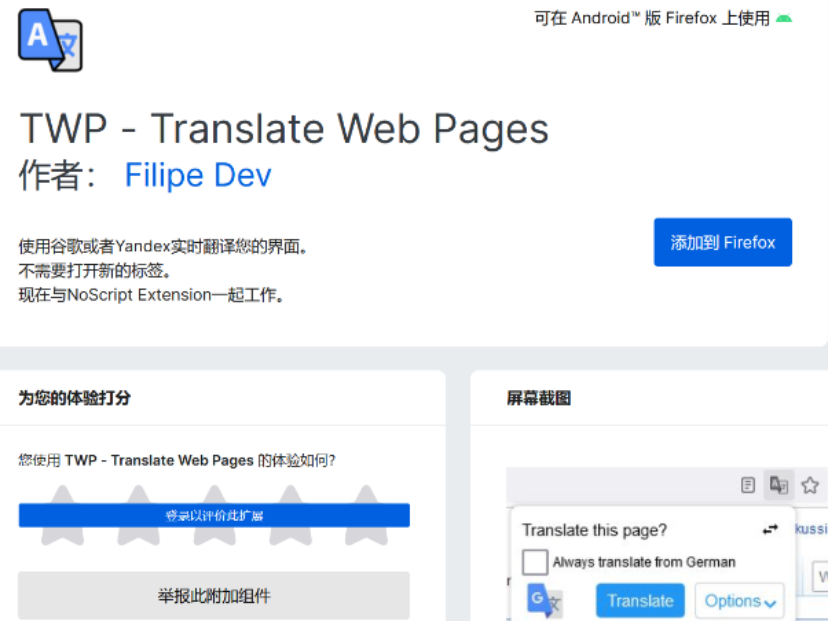The height and width of the screenshot is (621, 828).
Task: Click the 举报此附加组件 button
Action: pos(214,596)
